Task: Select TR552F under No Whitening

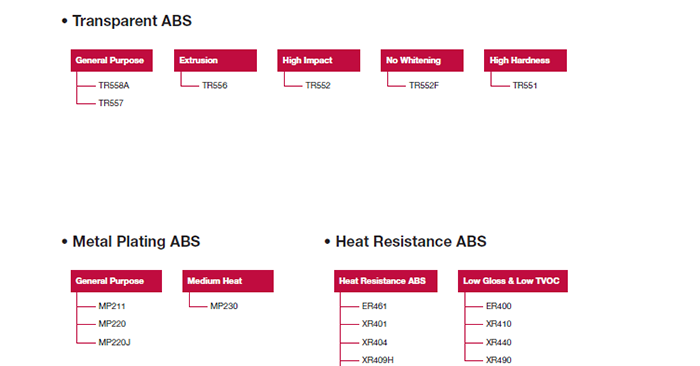Action: coord(424,85)
